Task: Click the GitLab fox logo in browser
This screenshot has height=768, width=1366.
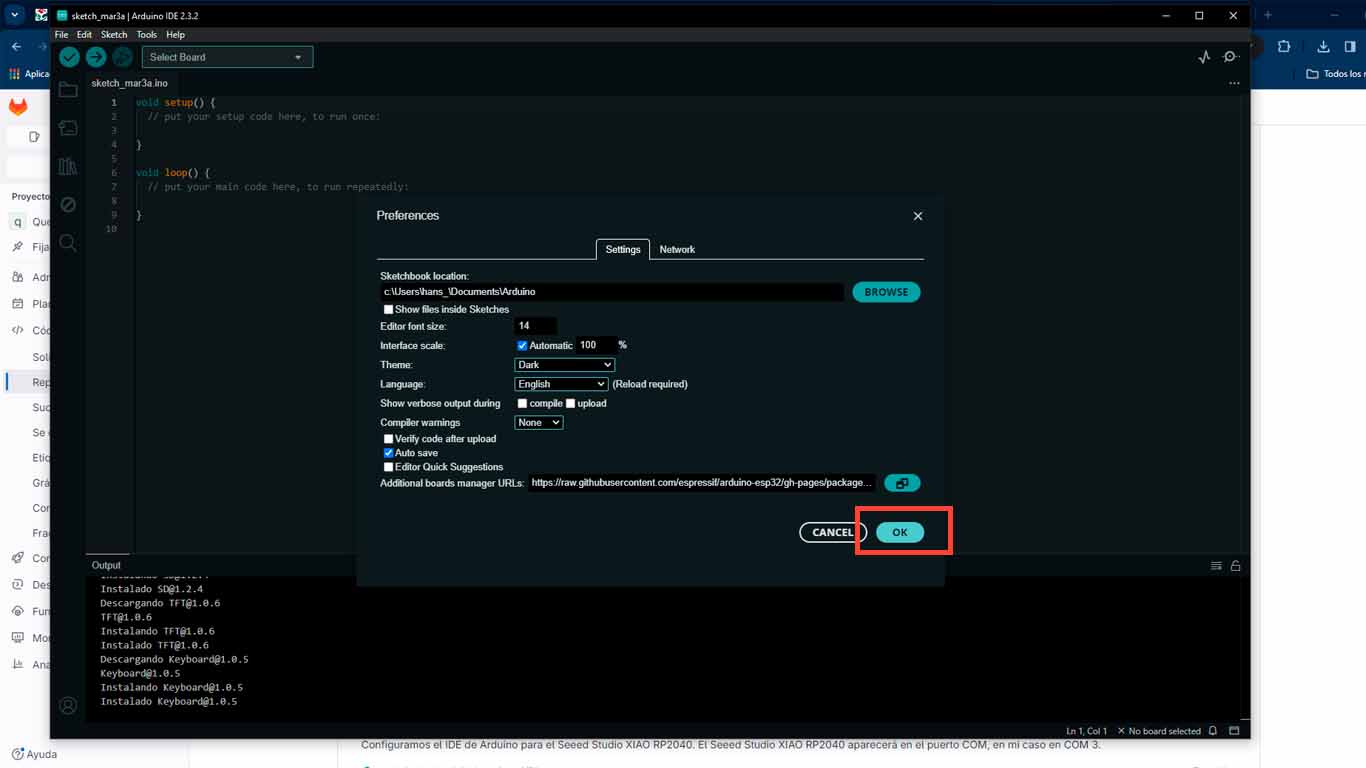Action: click(x=18, y=107)
